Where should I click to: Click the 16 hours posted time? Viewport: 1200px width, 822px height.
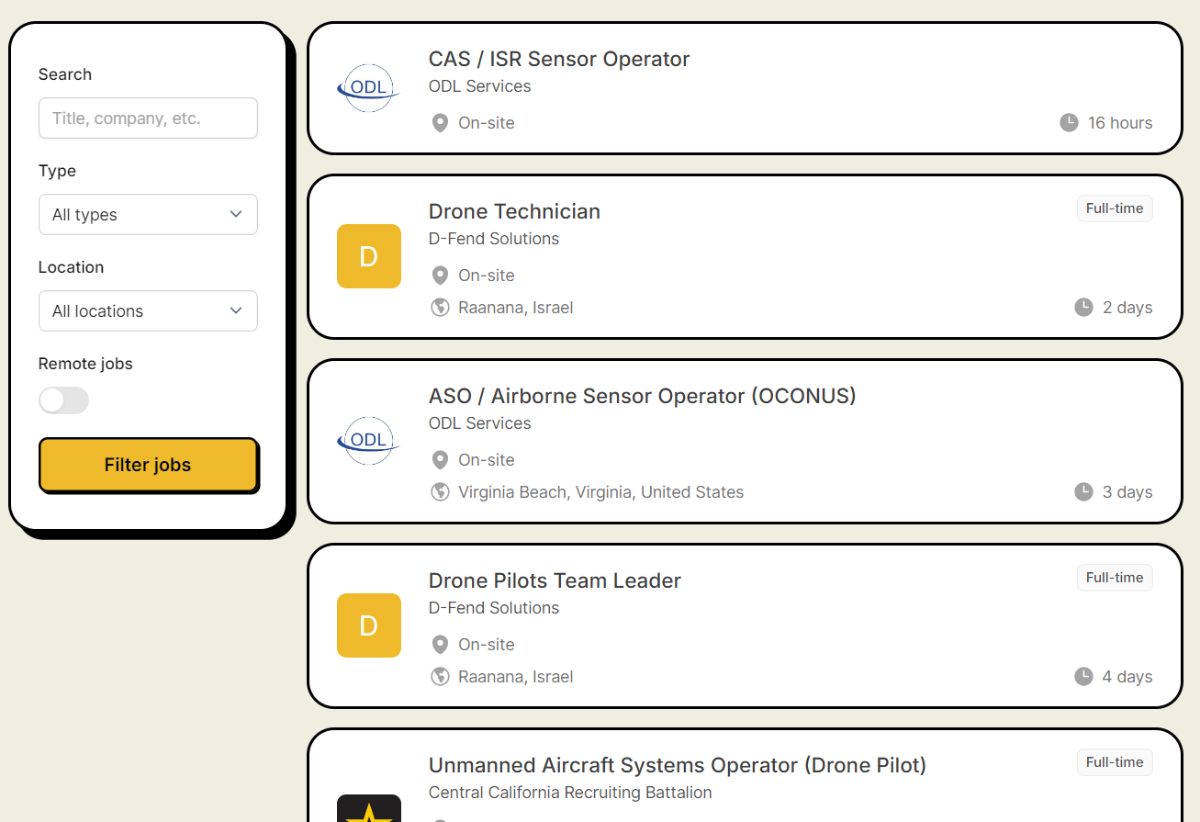(x=1120, y=123)
